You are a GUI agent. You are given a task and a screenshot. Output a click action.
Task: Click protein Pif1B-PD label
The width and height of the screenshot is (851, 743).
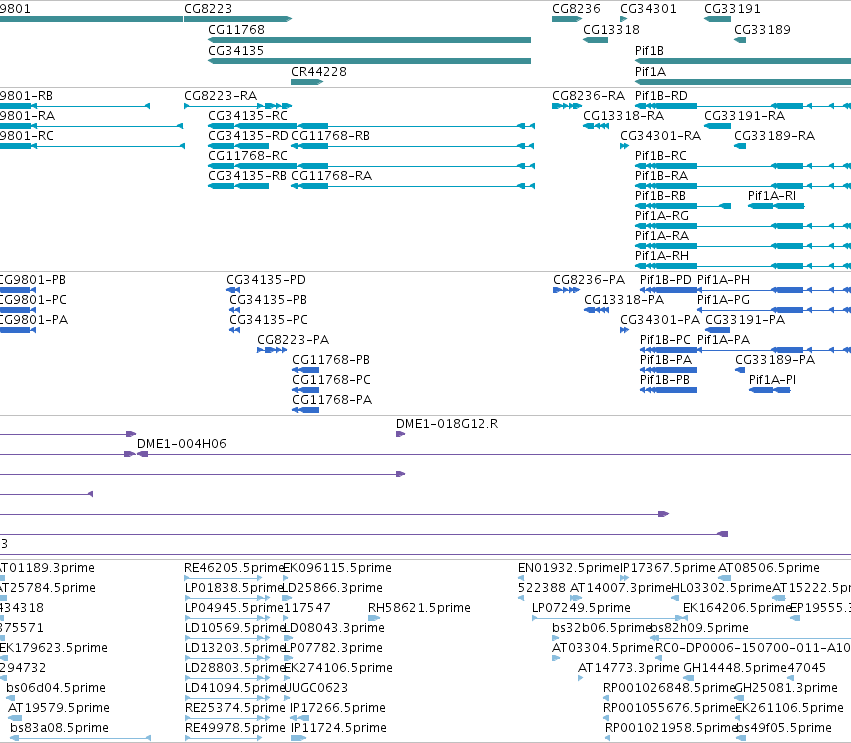[665, 281]
